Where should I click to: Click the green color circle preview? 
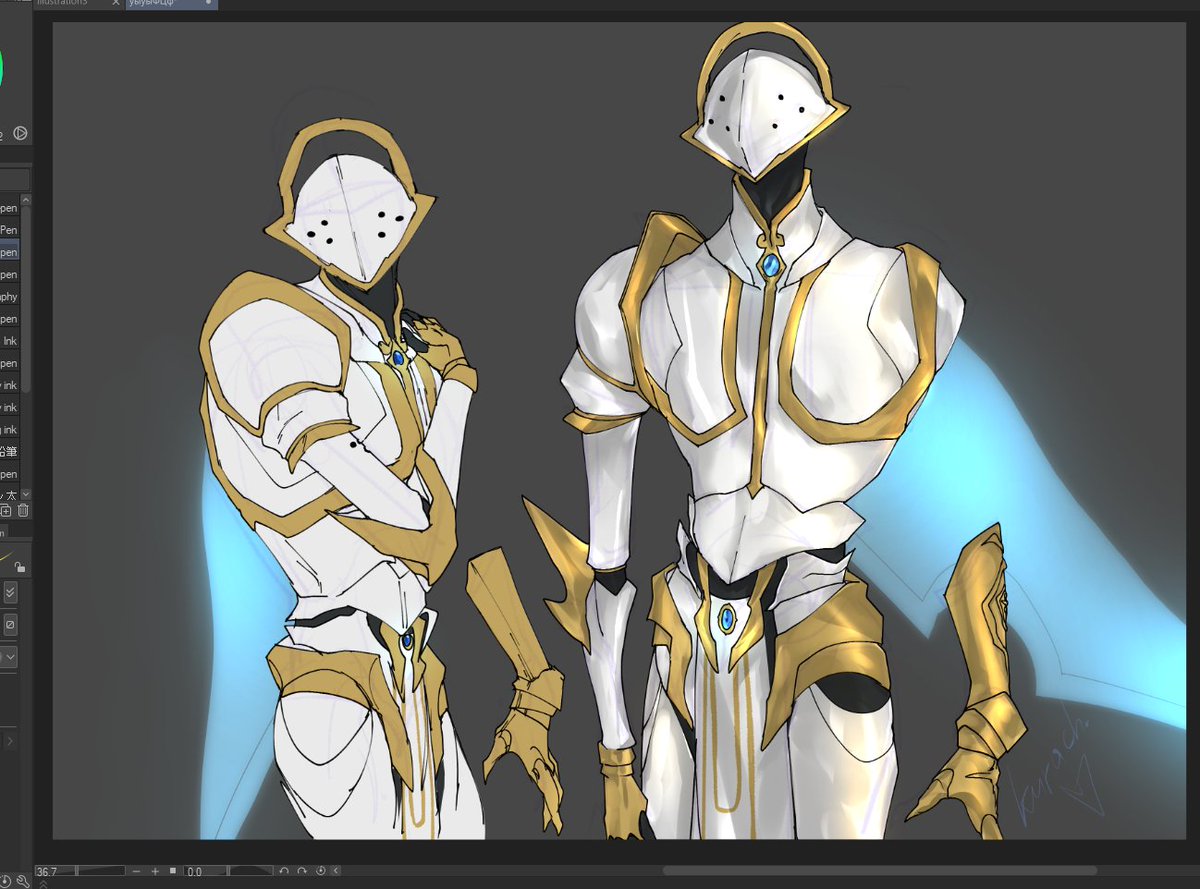(x=2, y=67)
